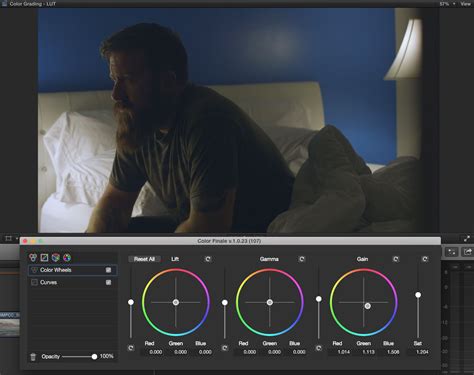Reset the Gamma wheel using its top reset icon
This screenshot has width=474, height=375.
coord(302,259)
